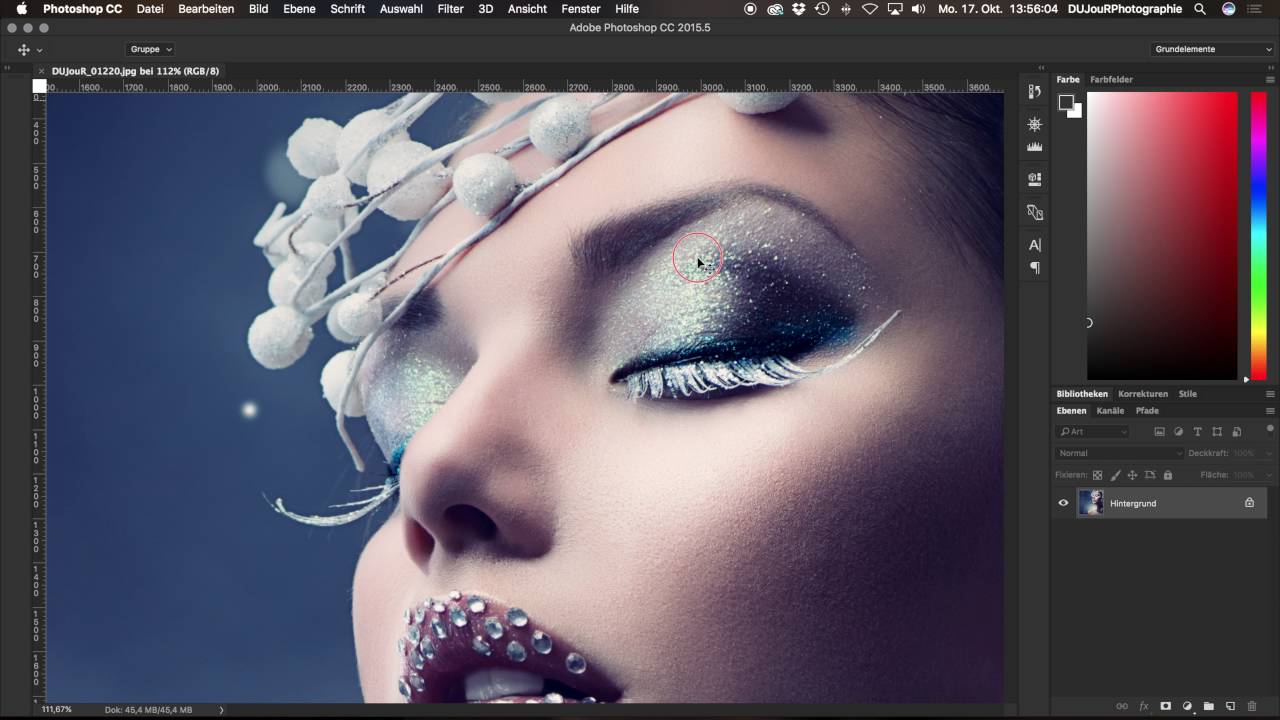Click the link layers icon

[1122, 706]
